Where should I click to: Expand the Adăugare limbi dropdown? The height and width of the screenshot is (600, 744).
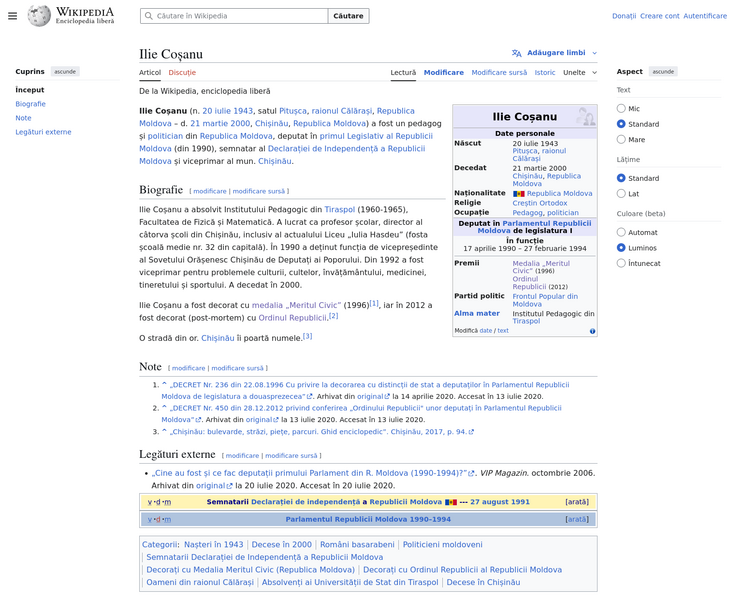(x=555, y=53)
